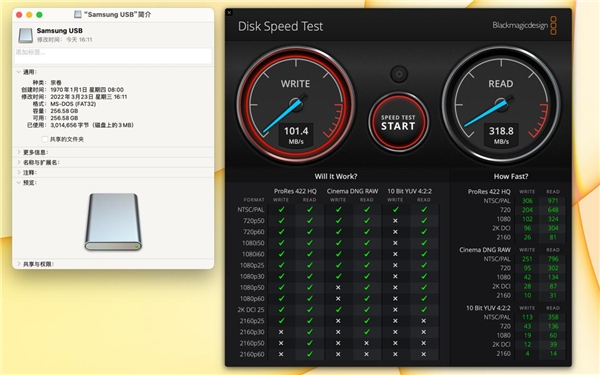The height and width of the screenshot is (375, 600).
Task: Expand the 共享与权限 section
Action: point(18,264)
